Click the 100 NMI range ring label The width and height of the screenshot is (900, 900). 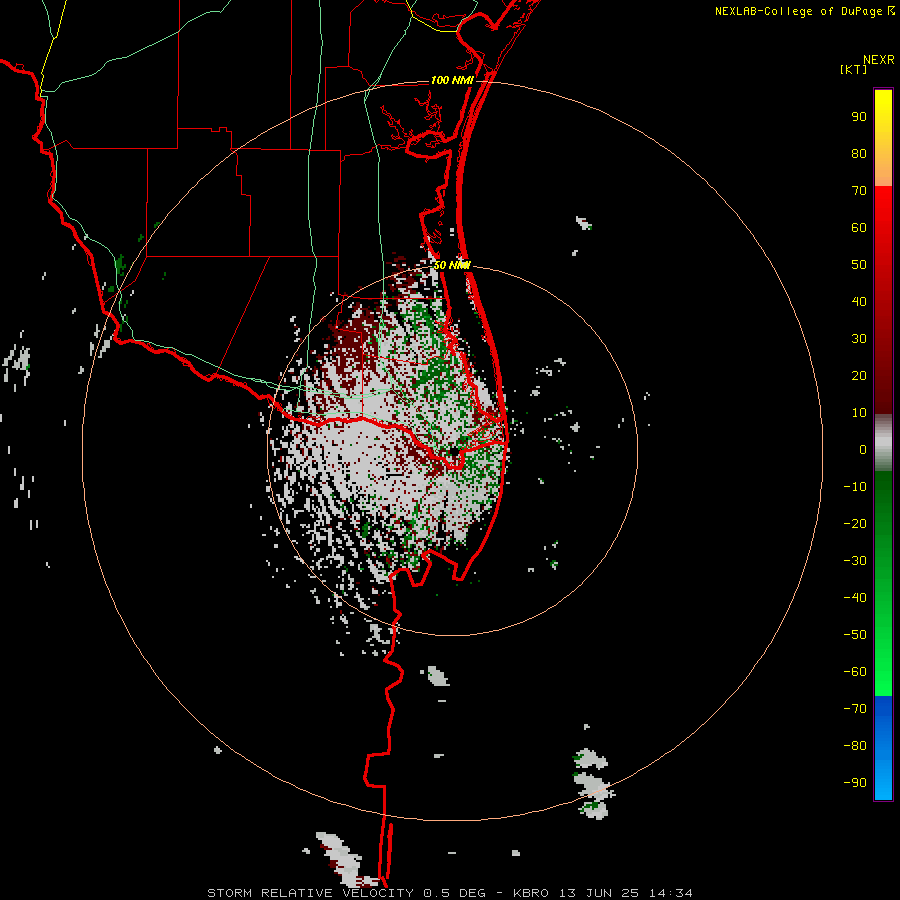tap(452, 80)
